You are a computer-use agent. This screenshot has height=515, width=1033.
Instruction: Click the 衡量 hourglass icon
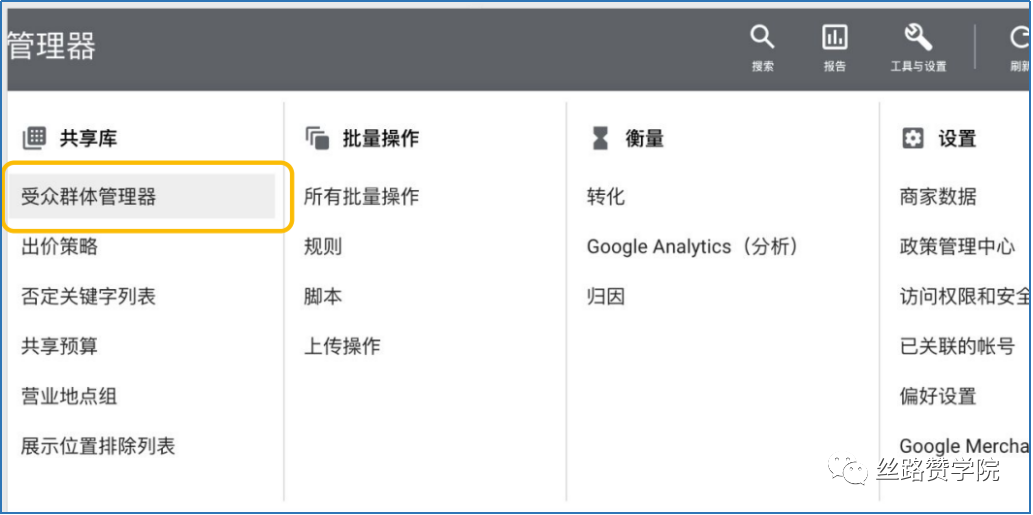point(600,138)
